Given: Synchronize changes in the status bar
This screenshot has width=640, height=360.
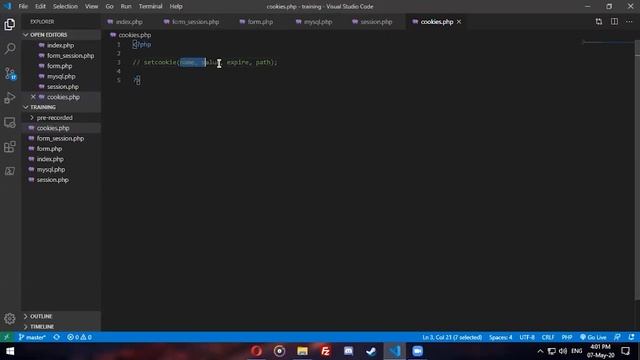Looking at the screenshot, I should (57, 337).
